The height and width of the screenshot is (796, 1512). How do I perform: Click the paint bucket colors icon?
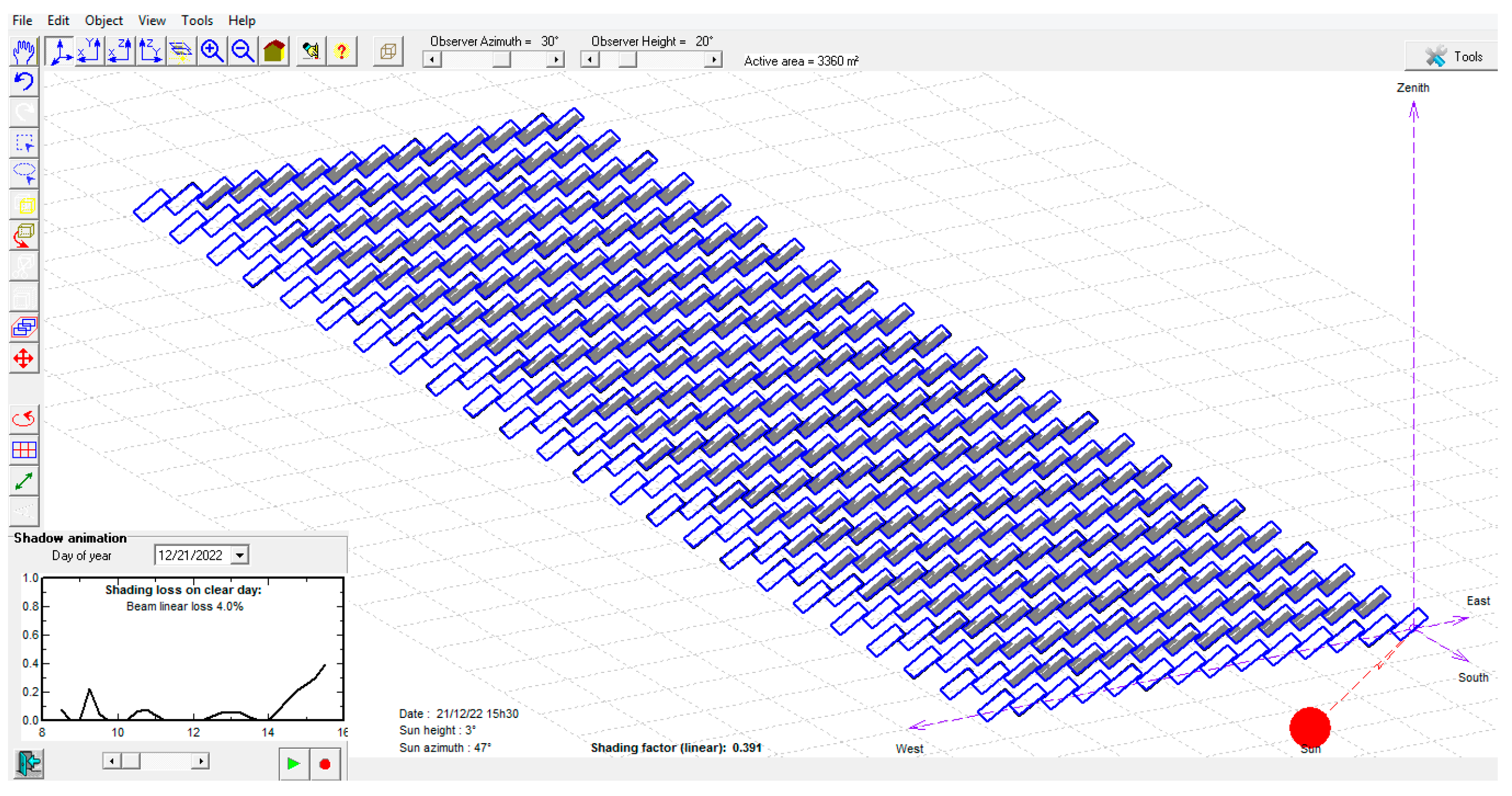pos(310,52)
